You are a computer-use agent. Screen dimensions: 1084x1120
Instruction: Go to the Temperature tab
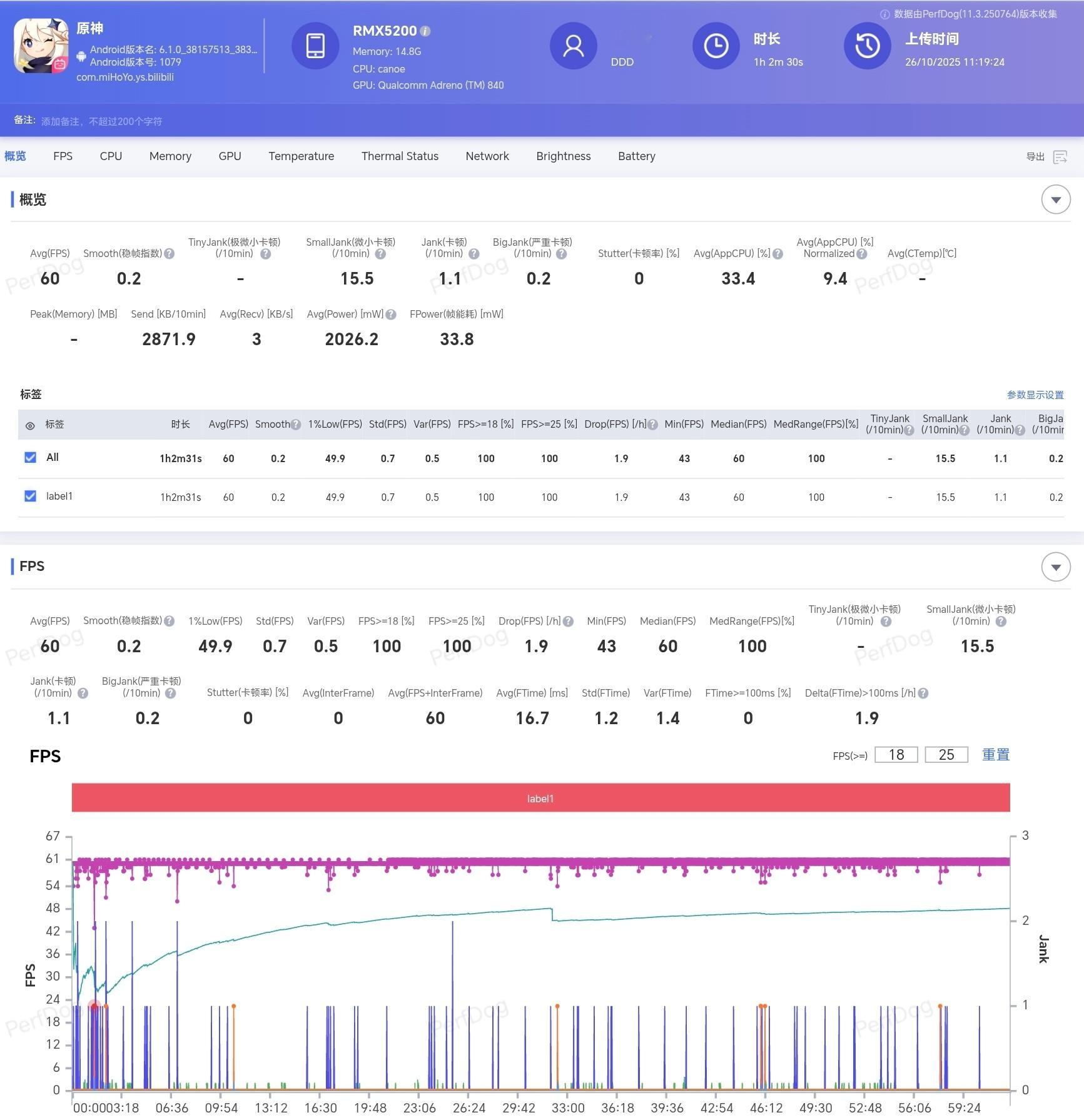301,156
